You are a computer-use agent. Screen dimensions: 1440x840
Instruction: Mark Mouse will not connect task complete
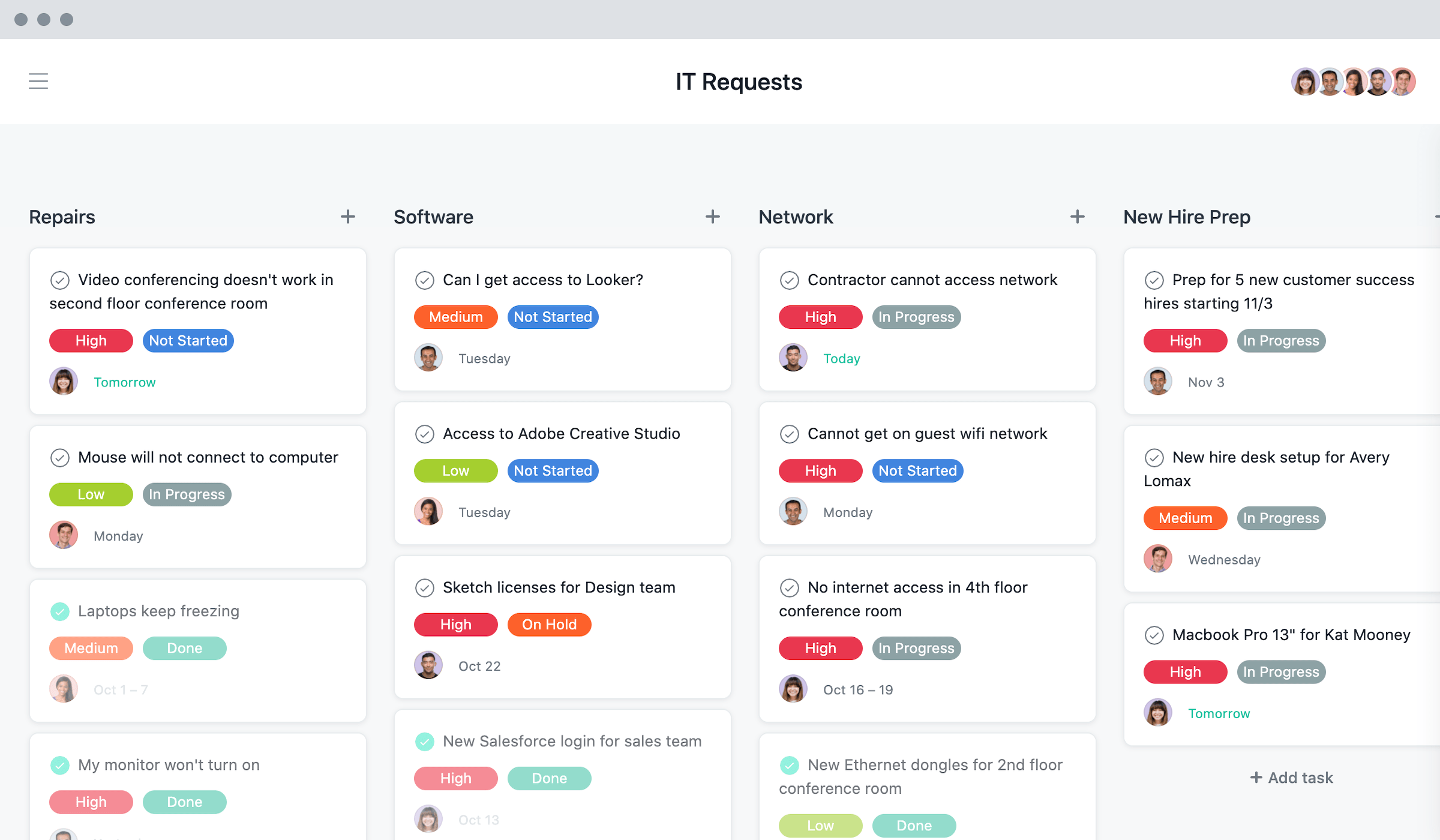click(59, 458)
